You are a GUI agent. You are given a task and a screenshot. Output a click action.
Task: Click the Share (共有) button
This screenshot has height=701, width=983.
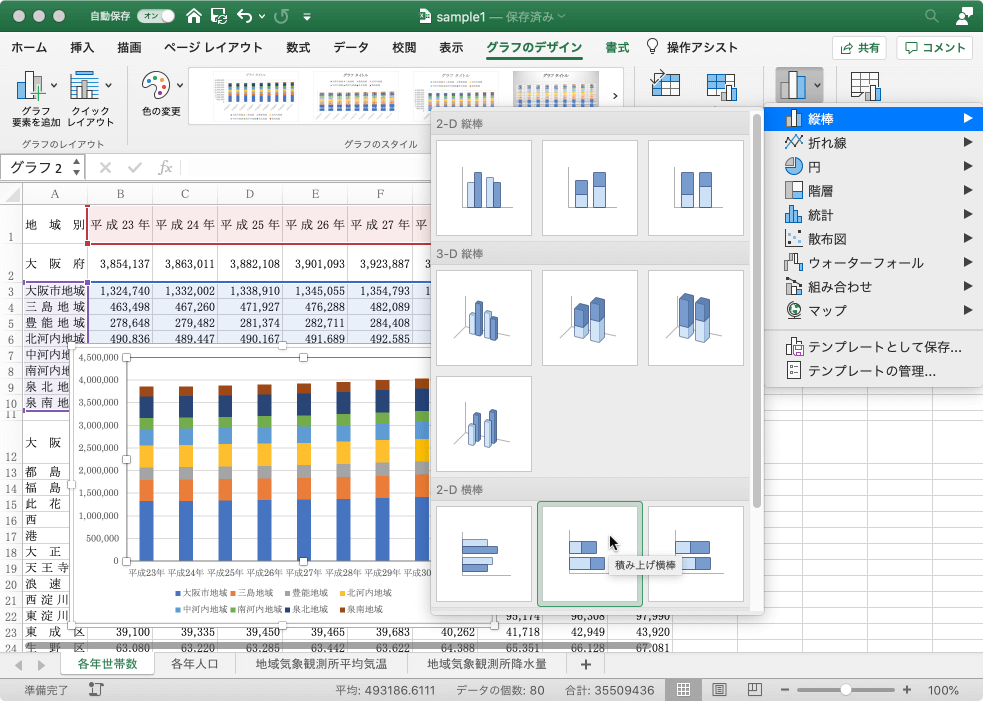[859, 47]
